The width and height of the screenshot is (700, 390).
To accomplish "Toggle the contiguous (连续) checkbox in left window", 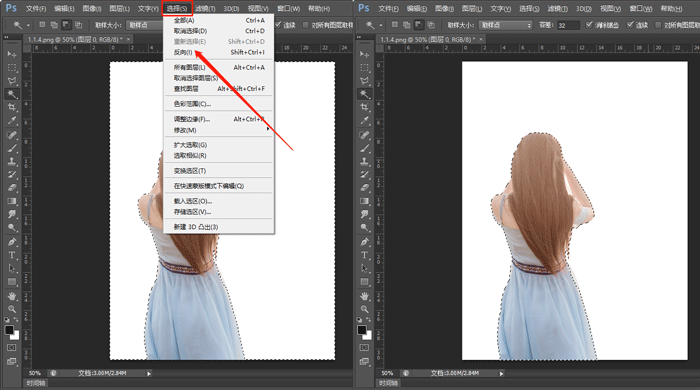I will pos(278,25).
